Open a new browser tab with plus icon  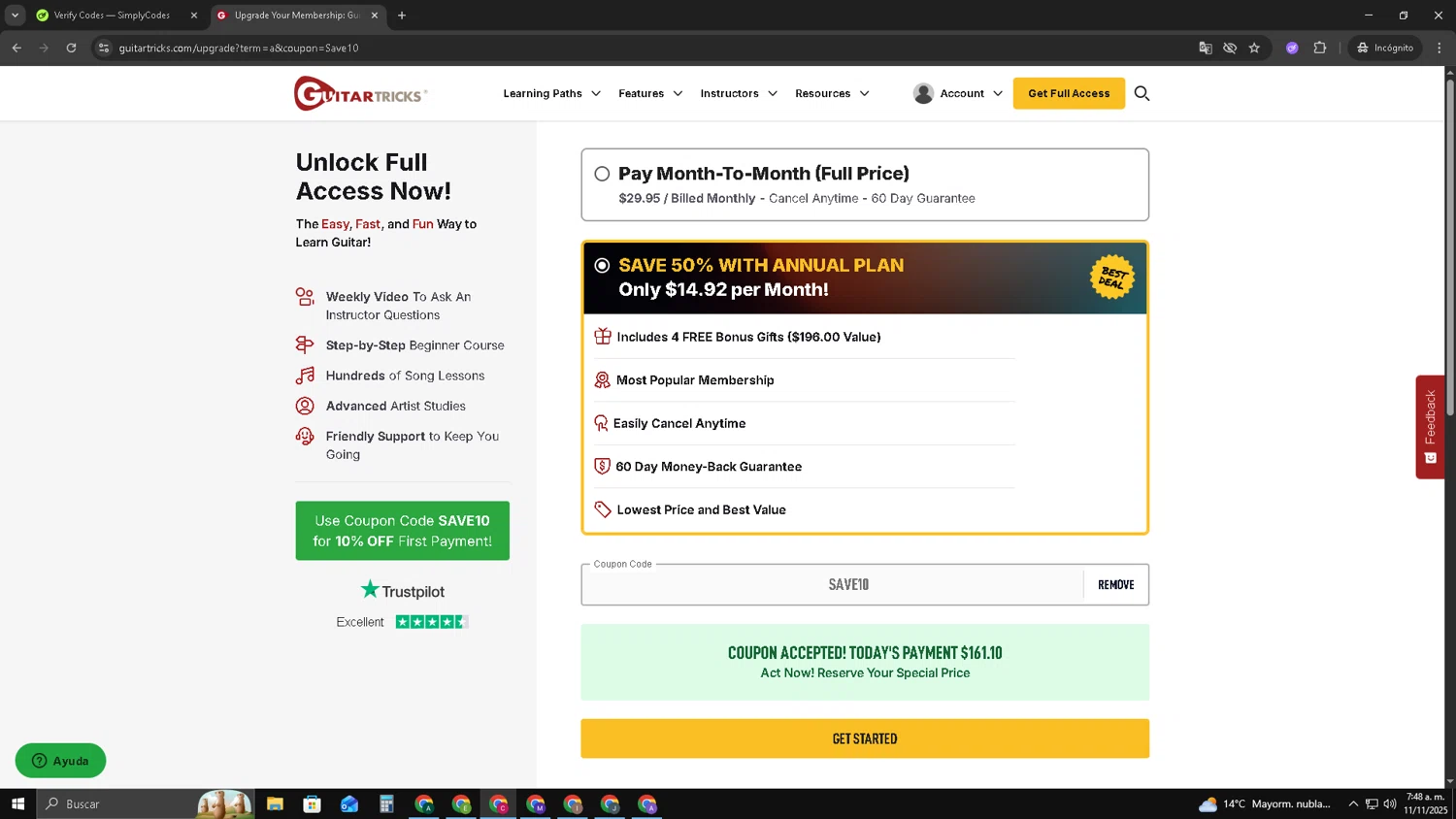pyautogui.click(x=402, y=16)
